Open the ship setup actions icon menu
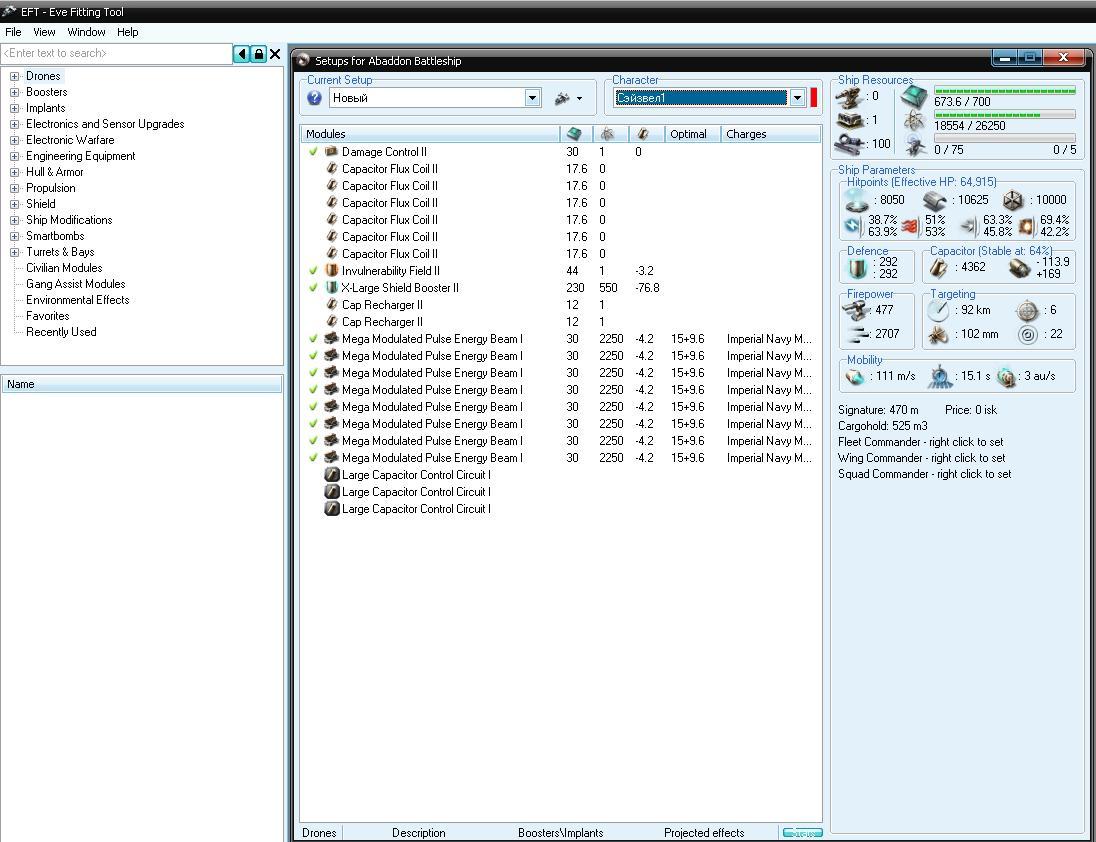This screenshot has height=842, width=1096. (567, 98)
